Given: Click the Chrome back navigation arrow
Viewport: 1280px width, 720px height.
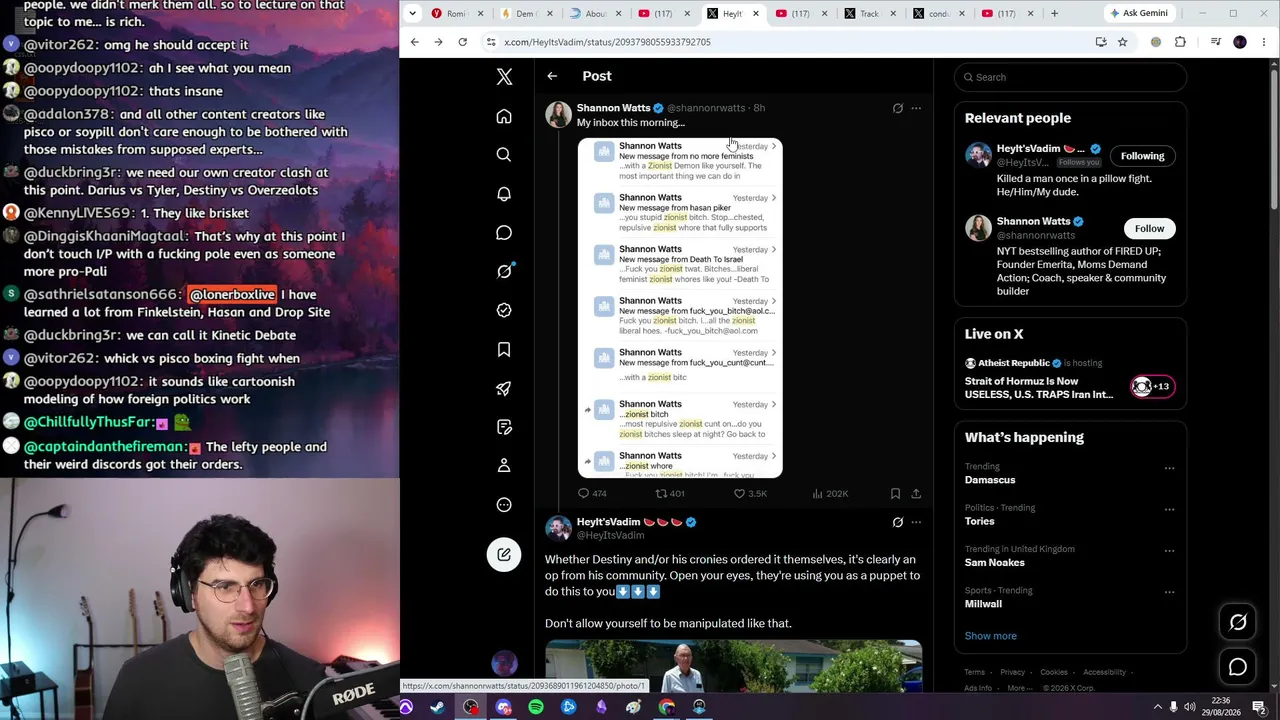Looking at the screenshot, I should (414, 42).
